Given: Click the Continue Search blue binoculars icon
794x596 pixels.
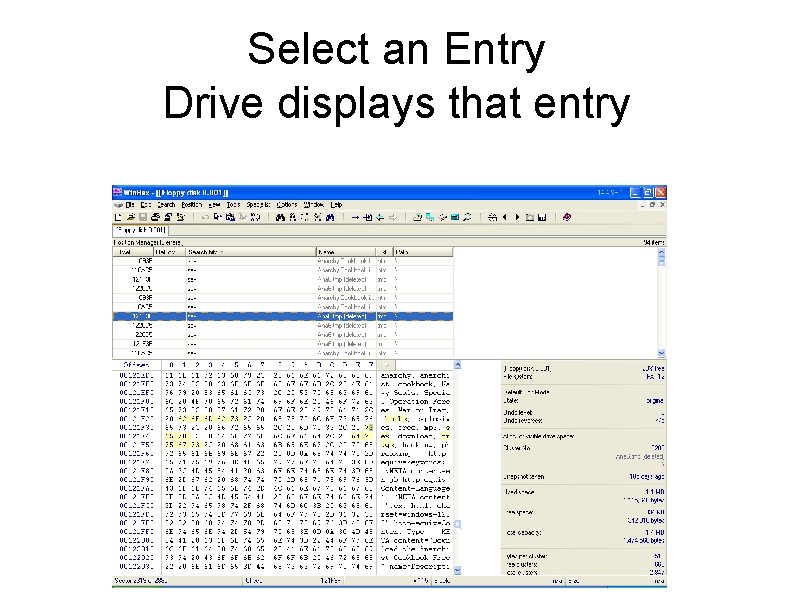Looking at the screenshot, I should pyautogui.click(x=330, y=217).
